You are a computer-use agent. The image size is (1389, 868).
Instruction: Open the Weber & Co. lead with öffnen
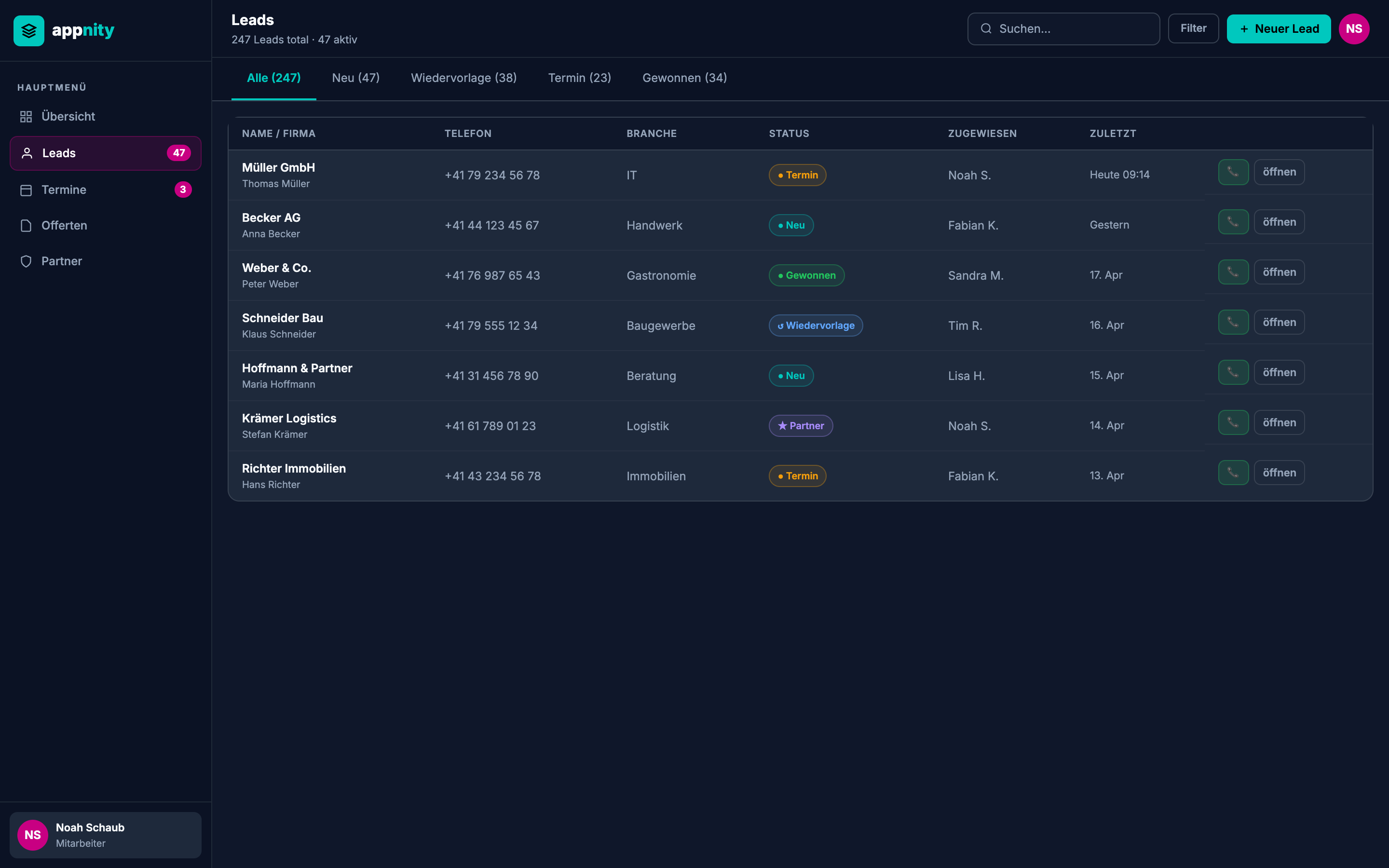pos(1279,272)
